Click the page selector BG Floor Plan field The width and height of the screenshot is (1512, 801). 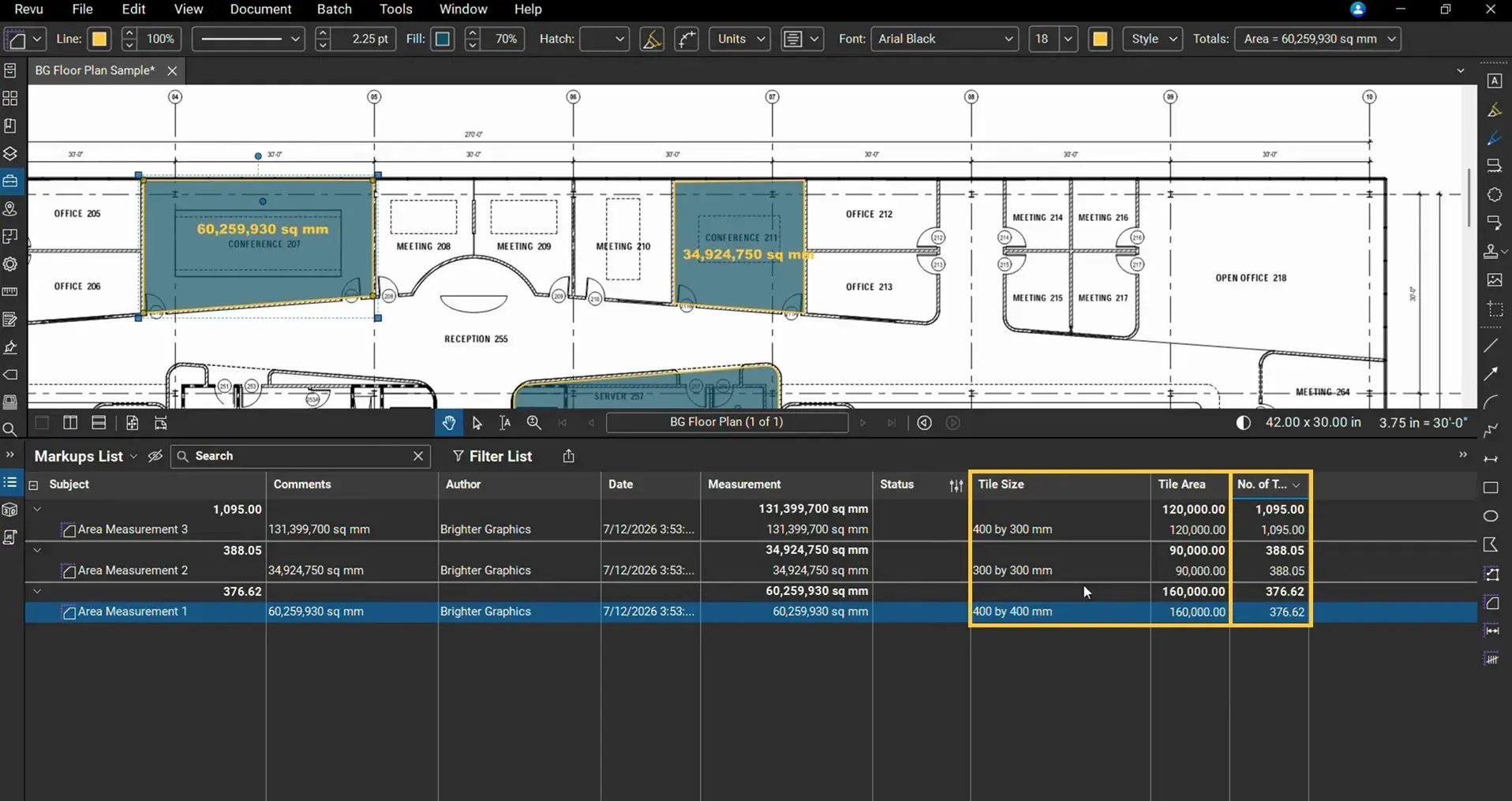click(727, 422)
